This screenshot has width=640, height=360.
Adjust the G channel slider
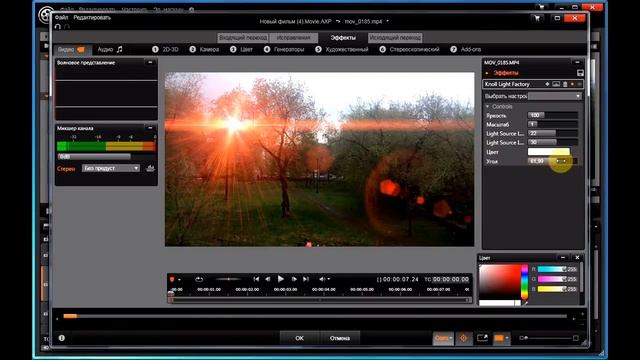point(552,279)
